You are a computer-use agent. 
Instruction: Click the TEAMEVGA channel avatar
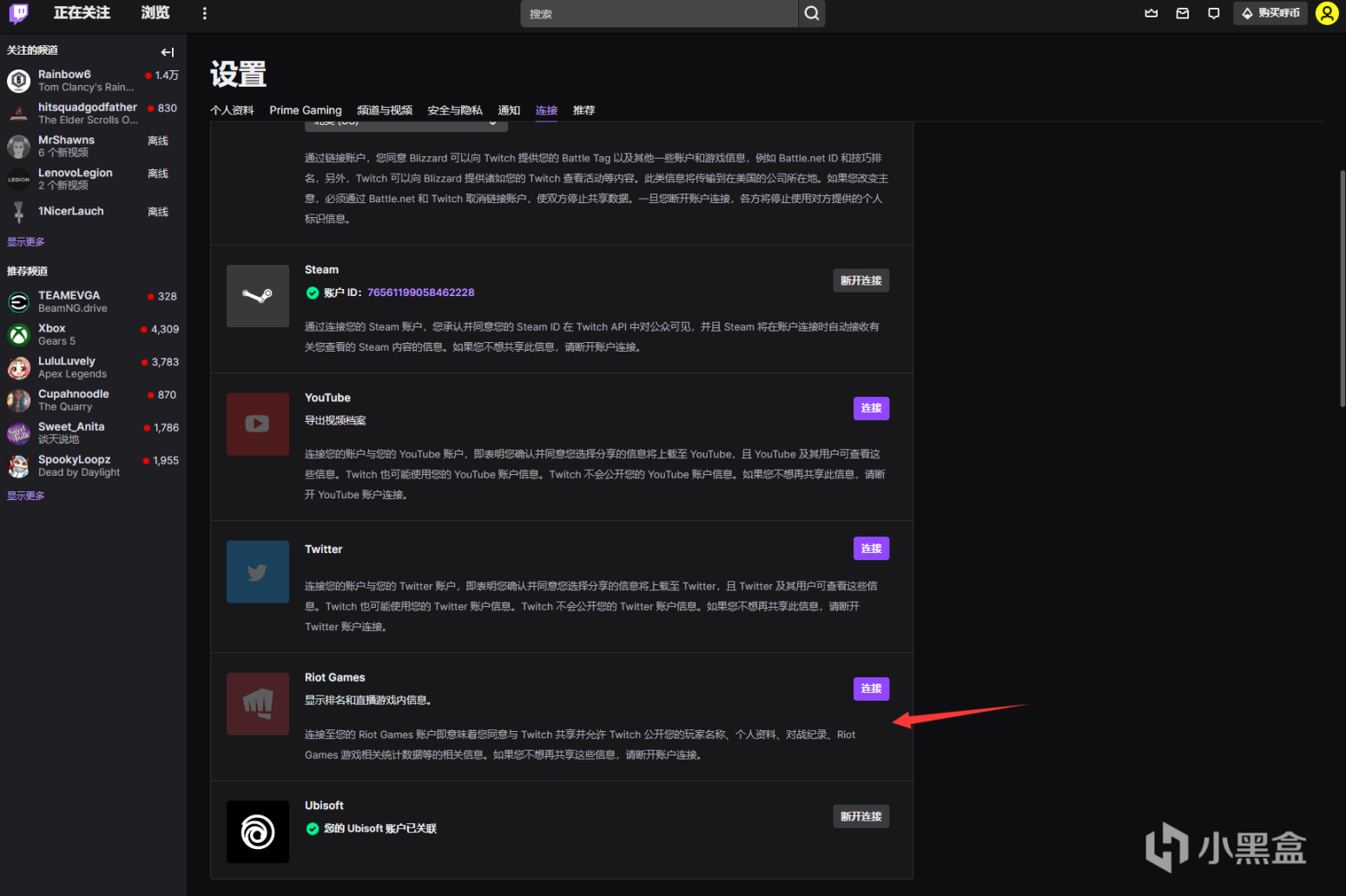[x=19, y=302]
